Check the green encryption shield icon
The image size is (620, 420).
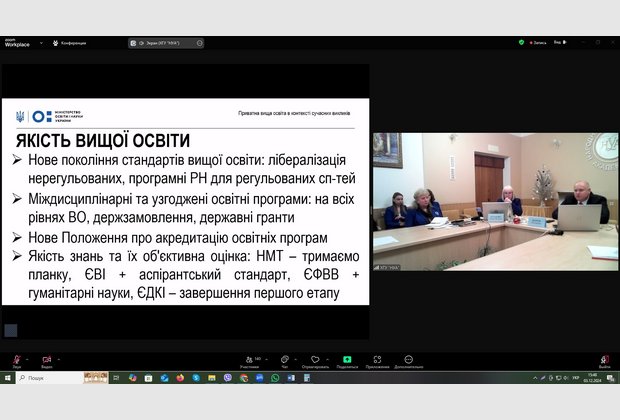tap(521, 42)
